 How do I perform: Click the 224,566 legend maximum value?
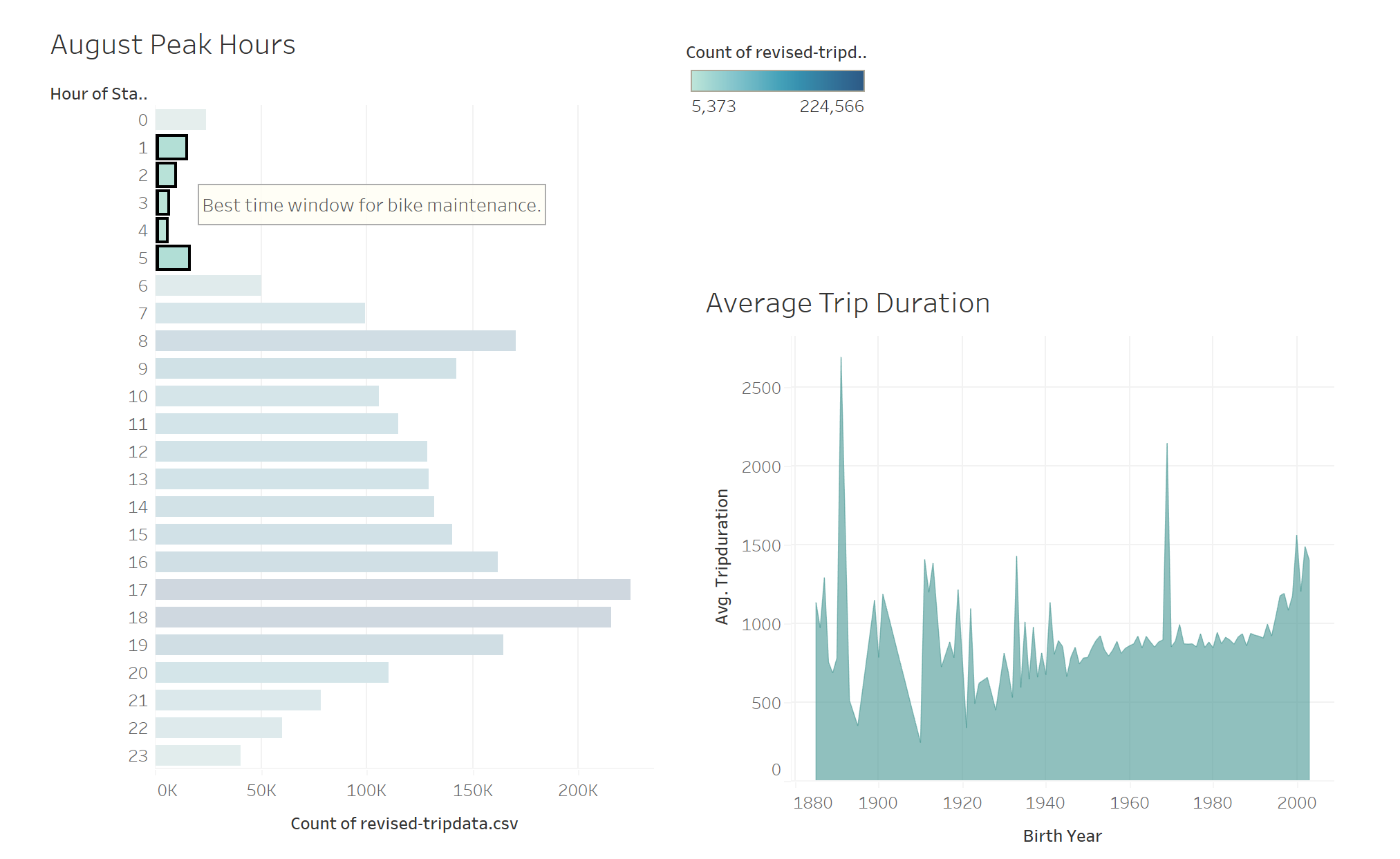[x=831, y=106]
